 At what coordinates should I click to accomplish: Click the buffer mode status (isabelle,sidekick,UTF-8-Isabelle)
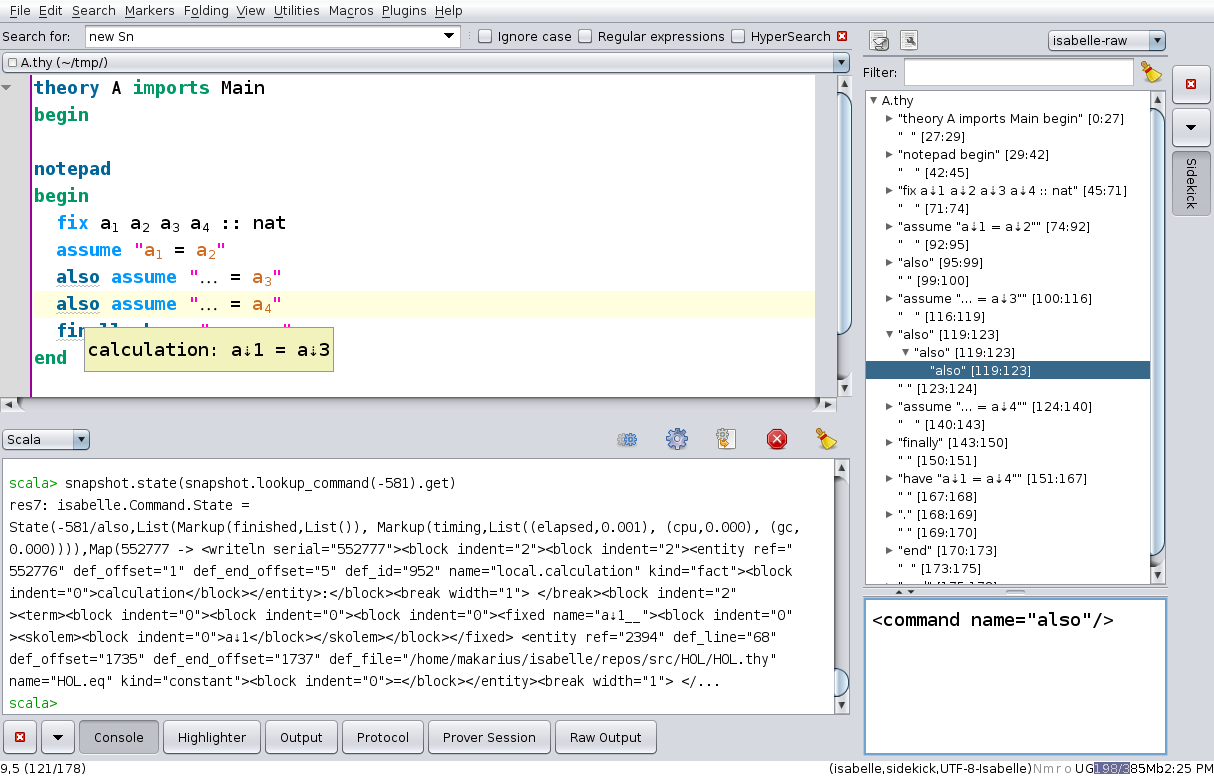click(x=930, y=768)
